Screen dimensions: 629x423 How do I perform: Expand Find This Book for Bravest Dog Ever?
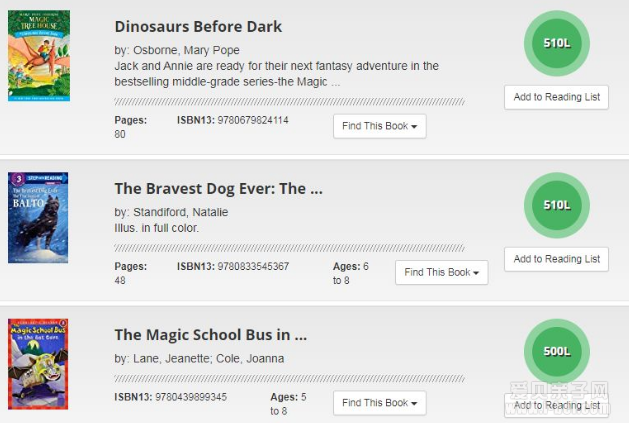[442, 273]
